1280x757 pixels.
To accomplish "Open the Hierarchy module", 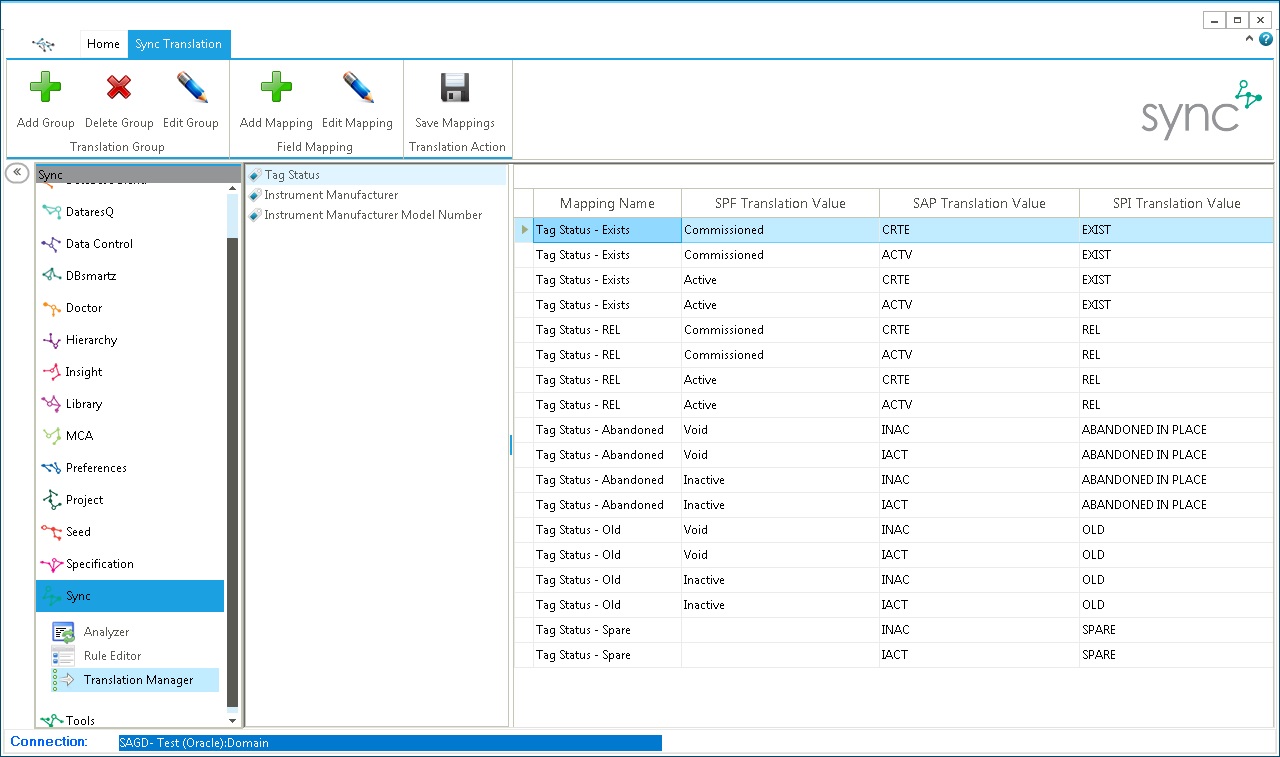I will click(130, 340).
